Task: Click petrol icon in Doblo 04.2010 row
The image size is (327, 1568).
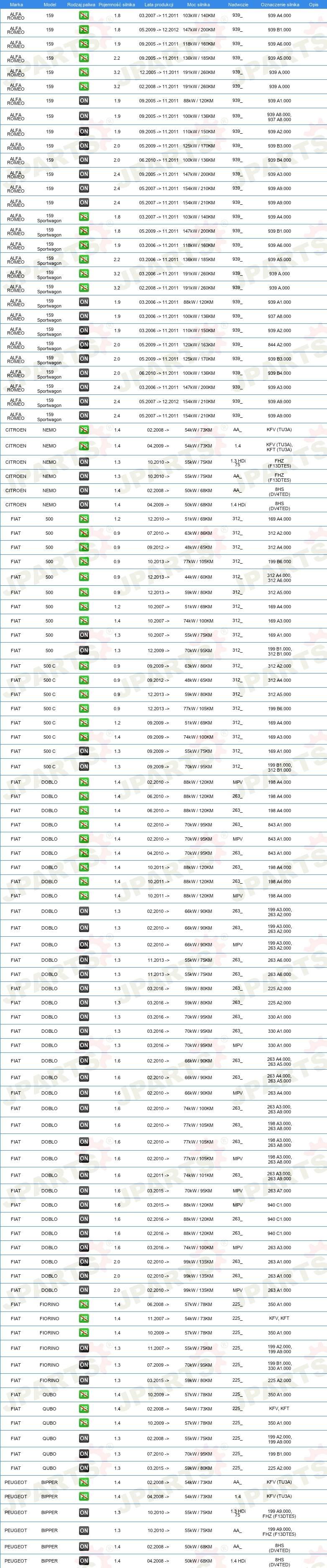Action: click(84, 854)
